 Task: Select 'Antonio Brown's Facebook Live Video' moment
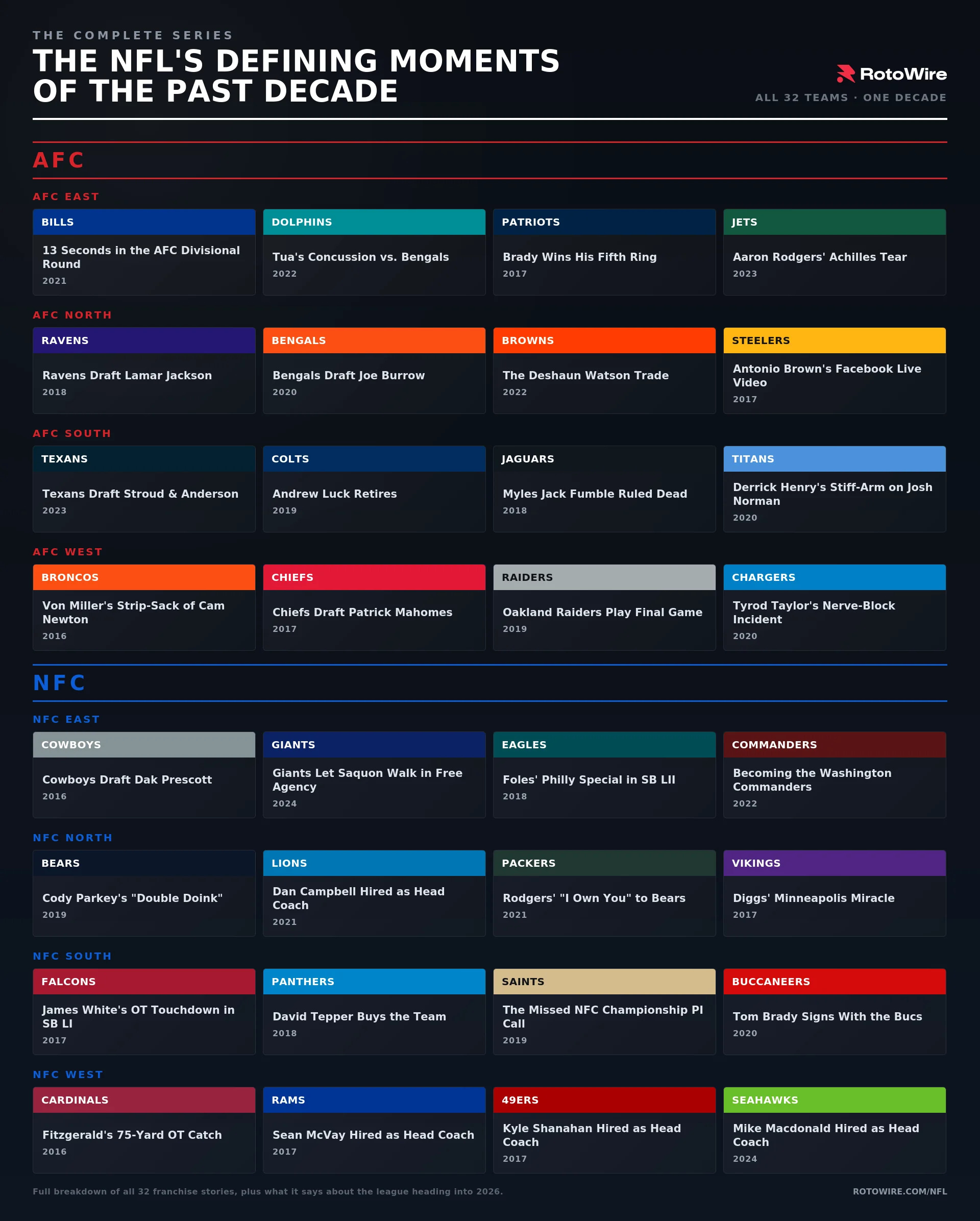tap(827, 376)
